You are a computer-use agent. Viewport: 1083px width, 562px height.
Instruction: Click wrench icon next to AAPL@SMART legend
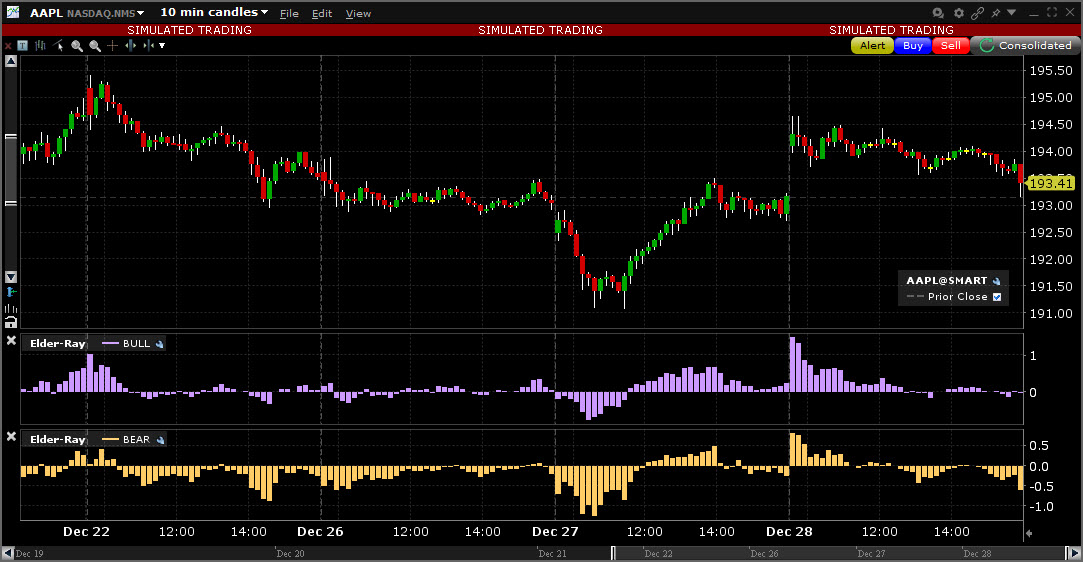[x=997, y=281]
